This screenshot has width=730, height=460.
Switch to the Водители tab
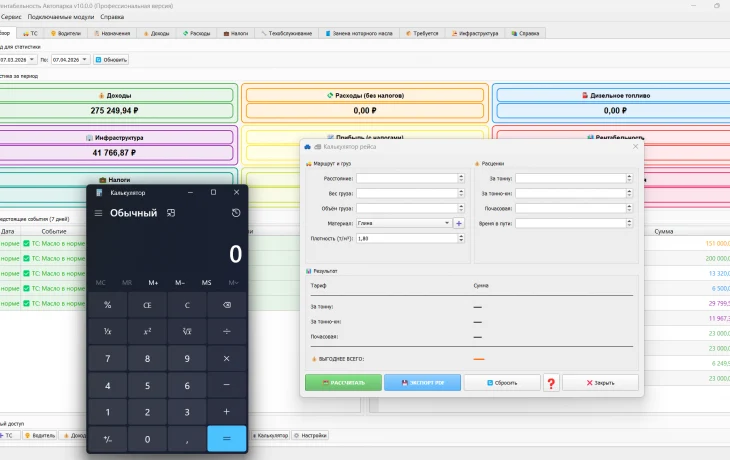(66, 33)
